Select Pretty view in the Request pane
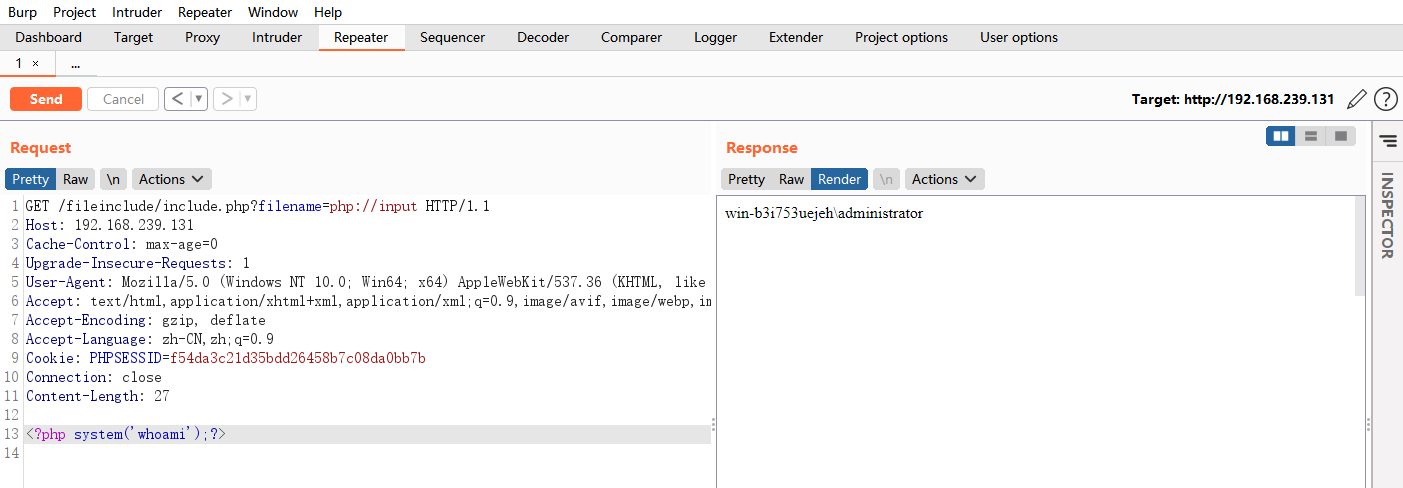This screenshot has height=488, width=1403. pyautogui.click(x=31, y=179)
